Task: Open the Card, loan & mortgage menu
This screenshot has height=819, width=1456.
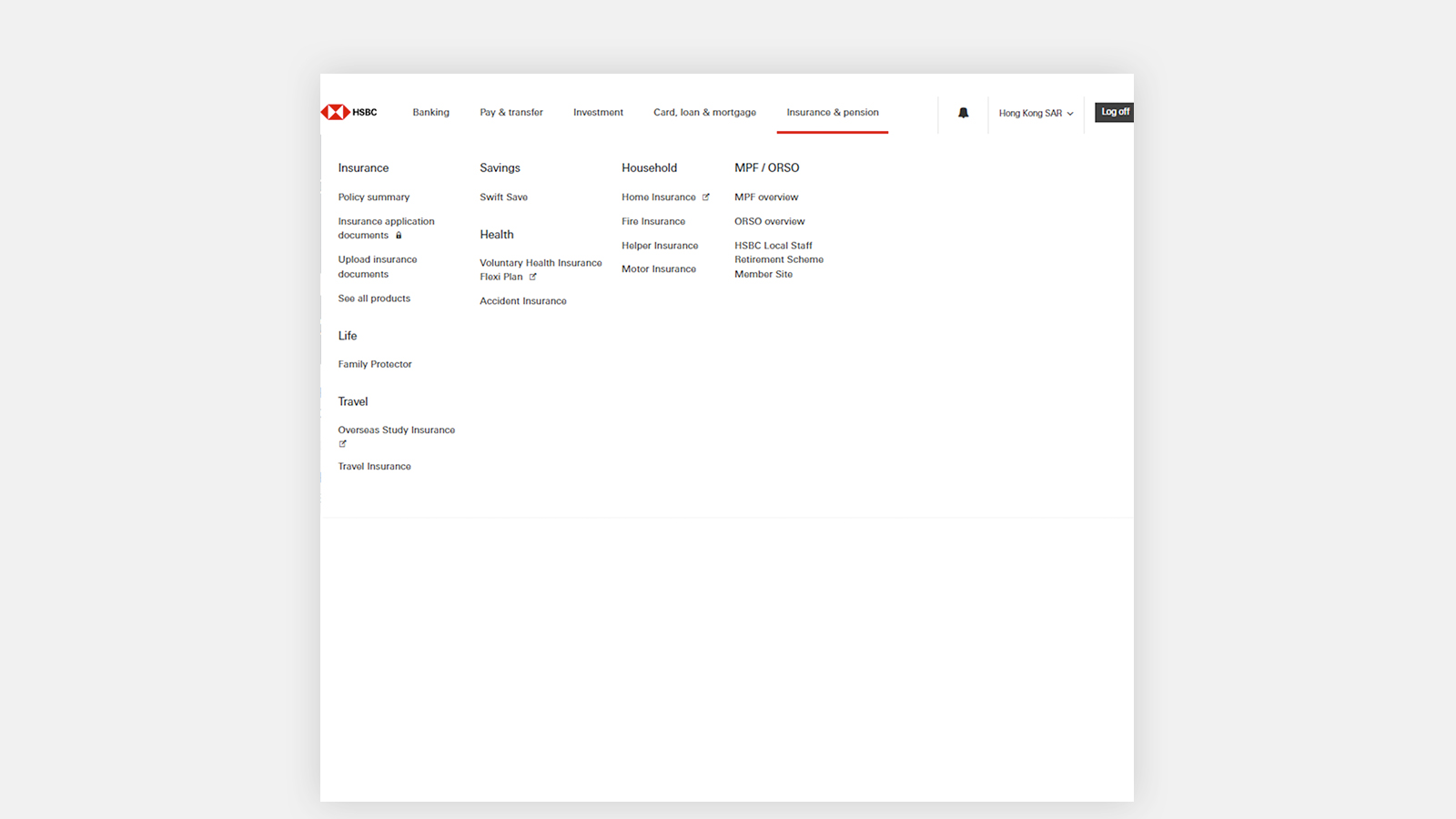Action: point(704,113)
